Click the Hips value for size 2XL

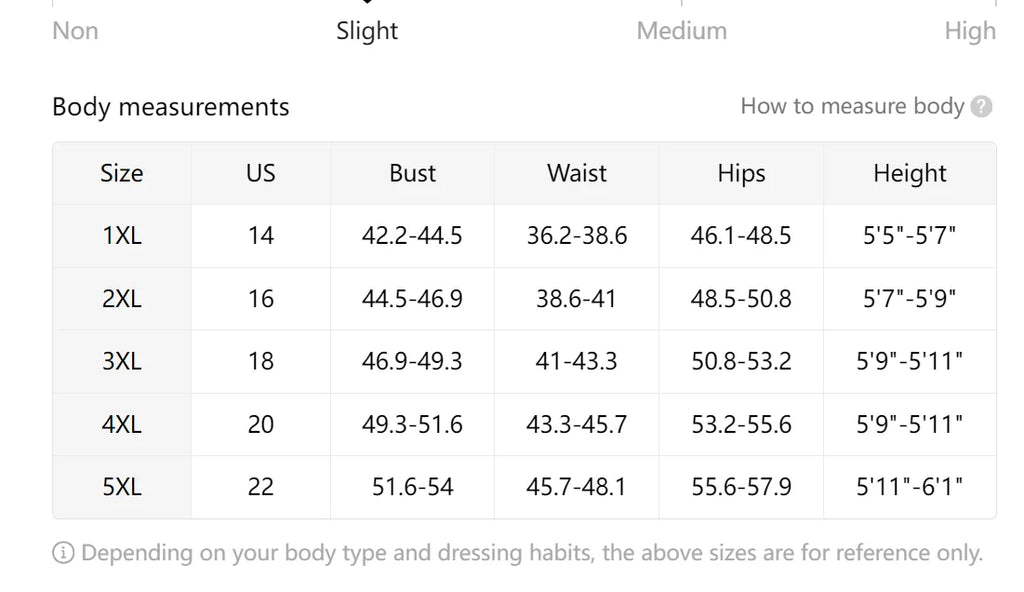(x=740, y=298)
